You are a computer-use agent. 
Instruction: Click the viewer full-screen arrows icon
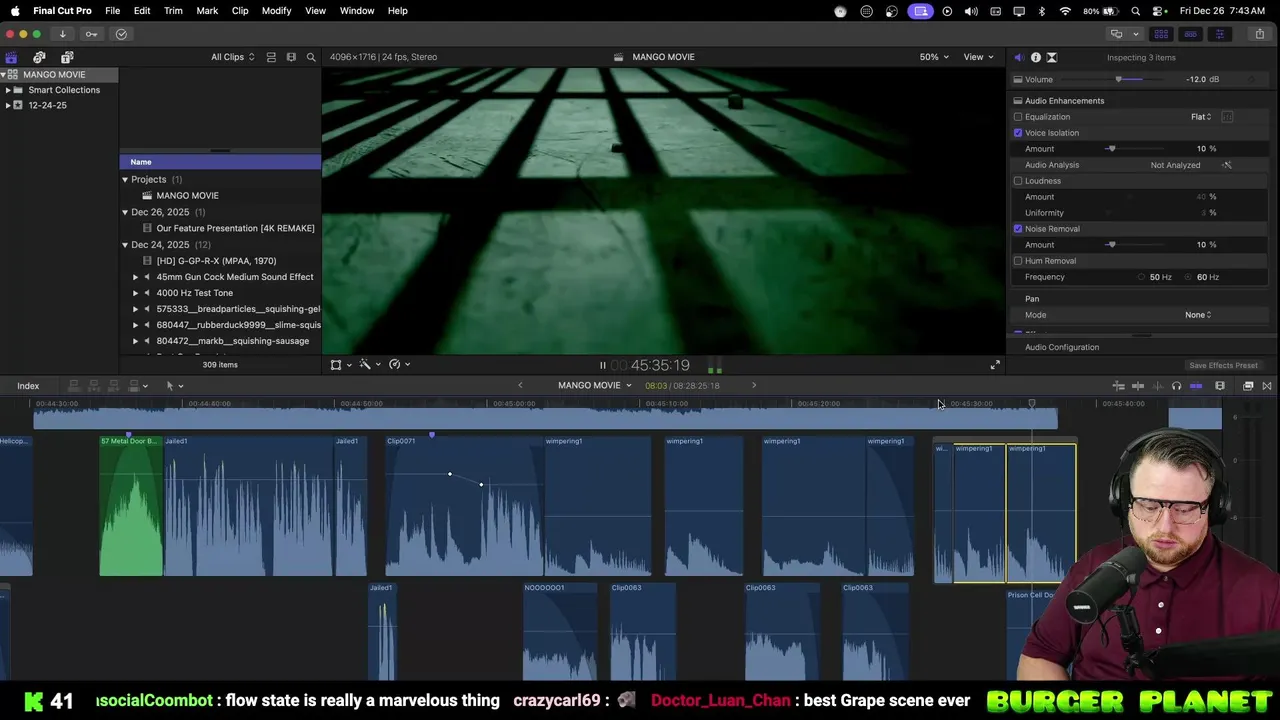pos(995,365)
